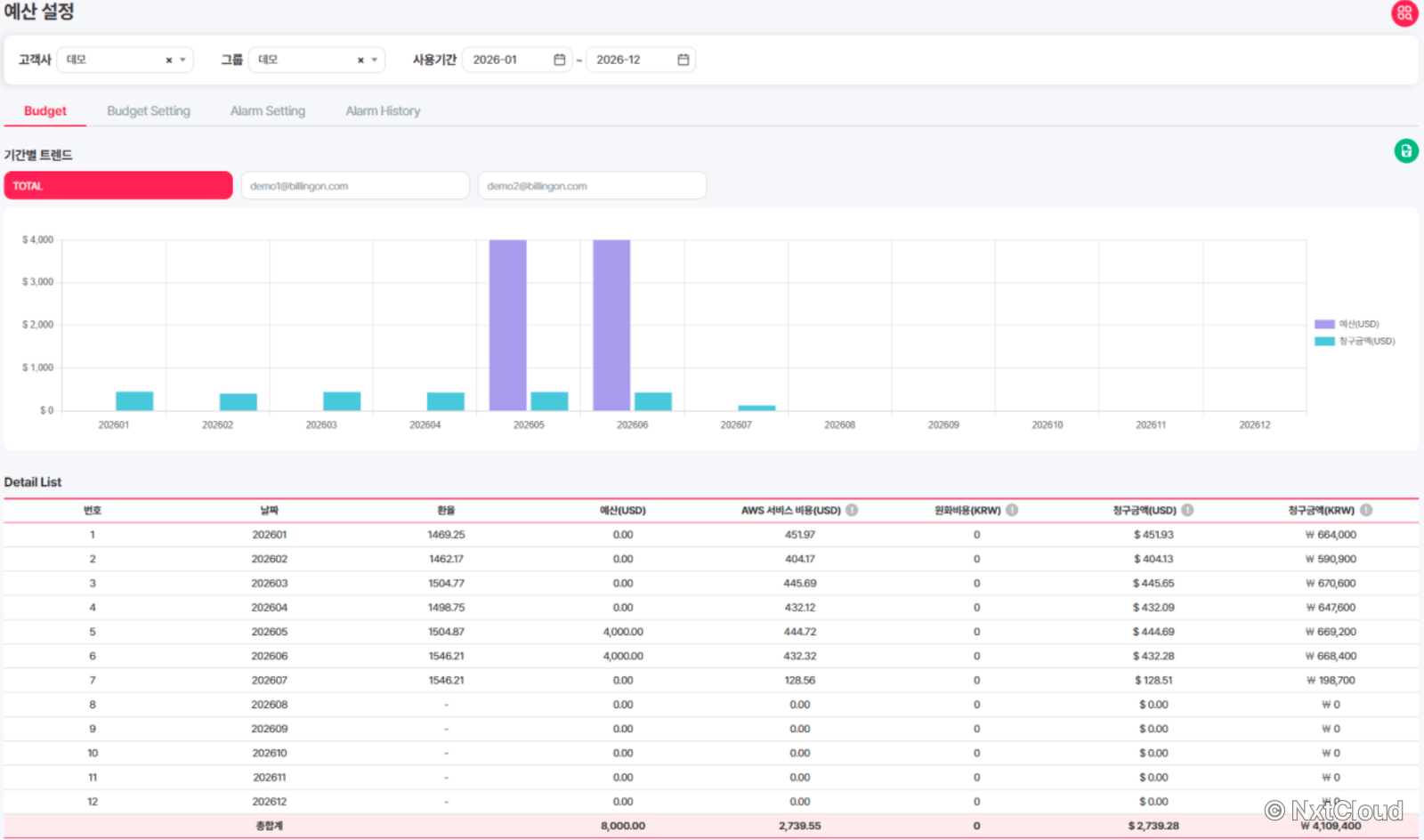Click the total billed $ 2,739.28
Image resolution: width=1424 pixels, height=840 pixels.
click(1153, 826)
